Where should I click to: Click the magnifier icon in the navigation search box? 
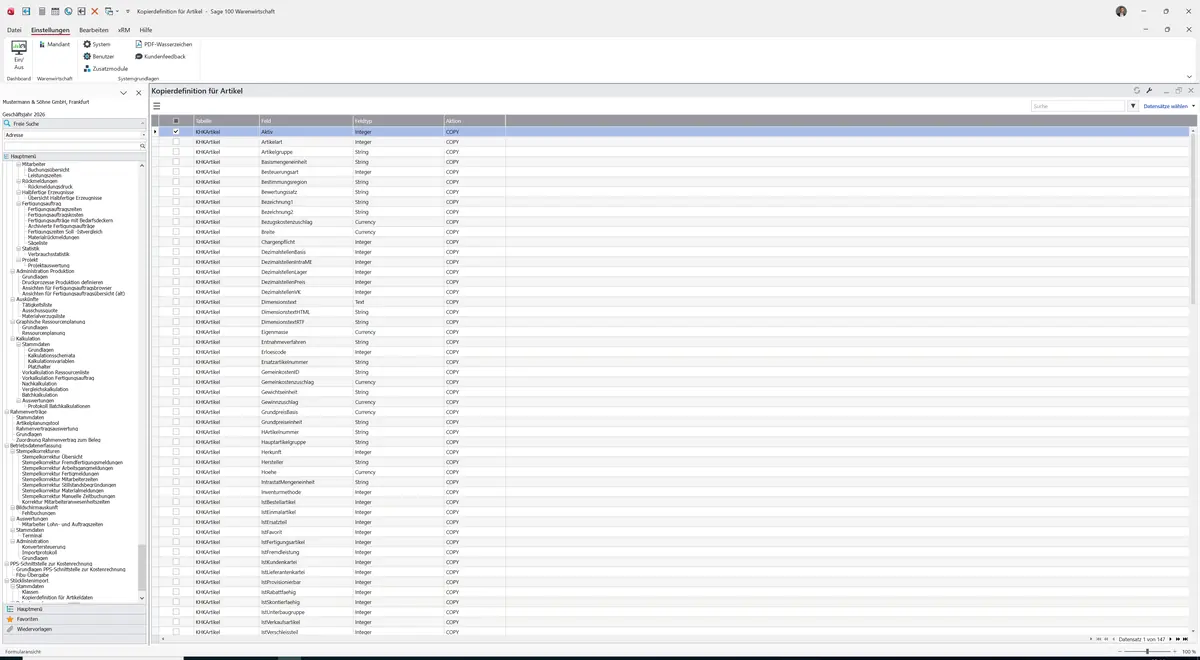(142, 146)
